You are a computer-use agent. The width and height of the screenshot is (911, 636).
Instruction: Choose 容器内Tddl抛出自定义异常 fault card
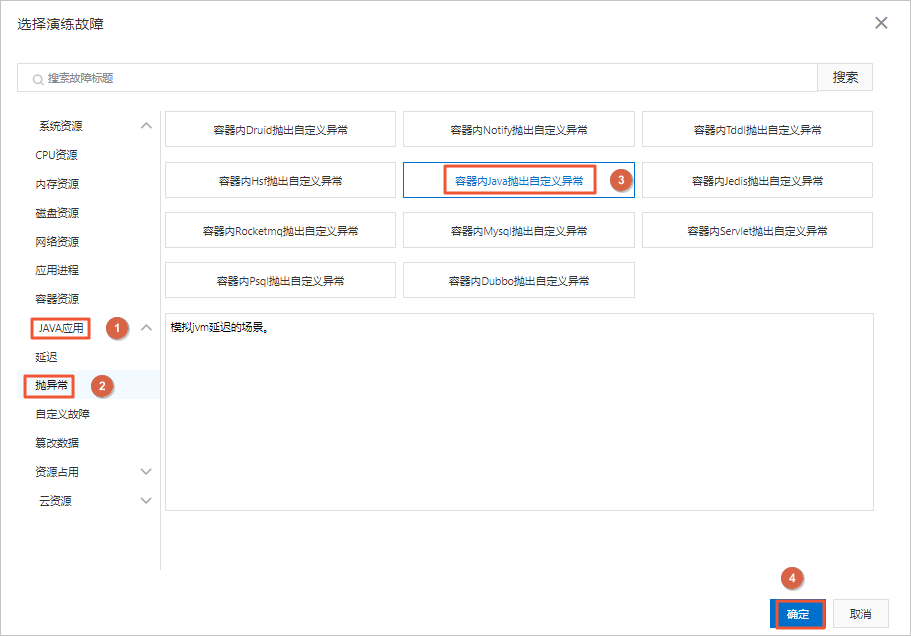coord(757,130)
